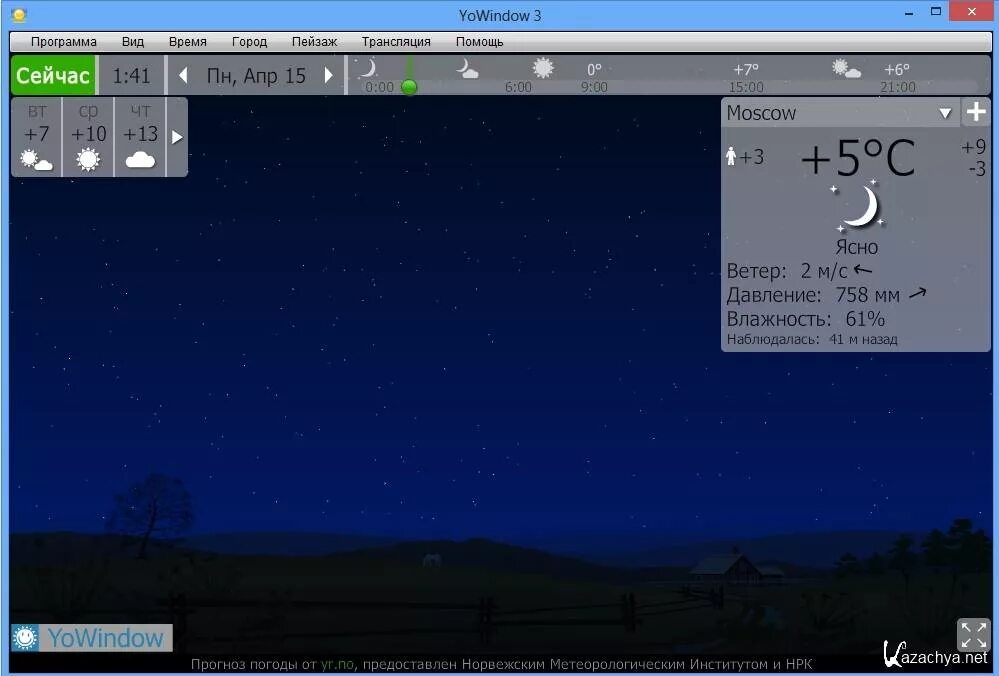The image size is (999, 676).
Task: Click the +5°C current temperature
Action: (858, 157)
